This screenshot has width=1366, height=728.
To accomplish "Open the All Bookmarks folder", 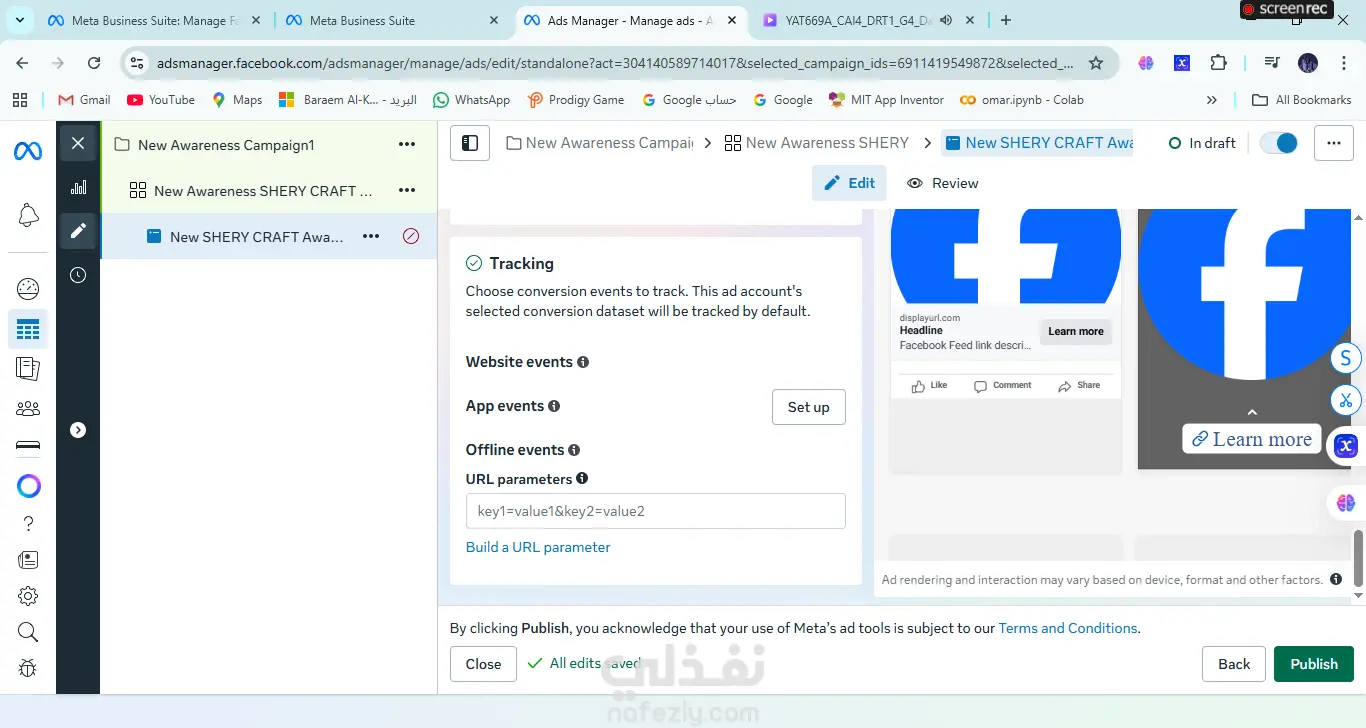I will coord(1302,100).
